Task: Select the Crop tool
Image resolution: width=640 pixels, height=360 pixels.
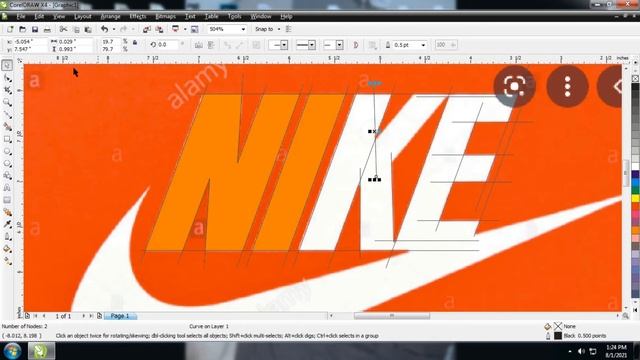Action: point(7,90)
